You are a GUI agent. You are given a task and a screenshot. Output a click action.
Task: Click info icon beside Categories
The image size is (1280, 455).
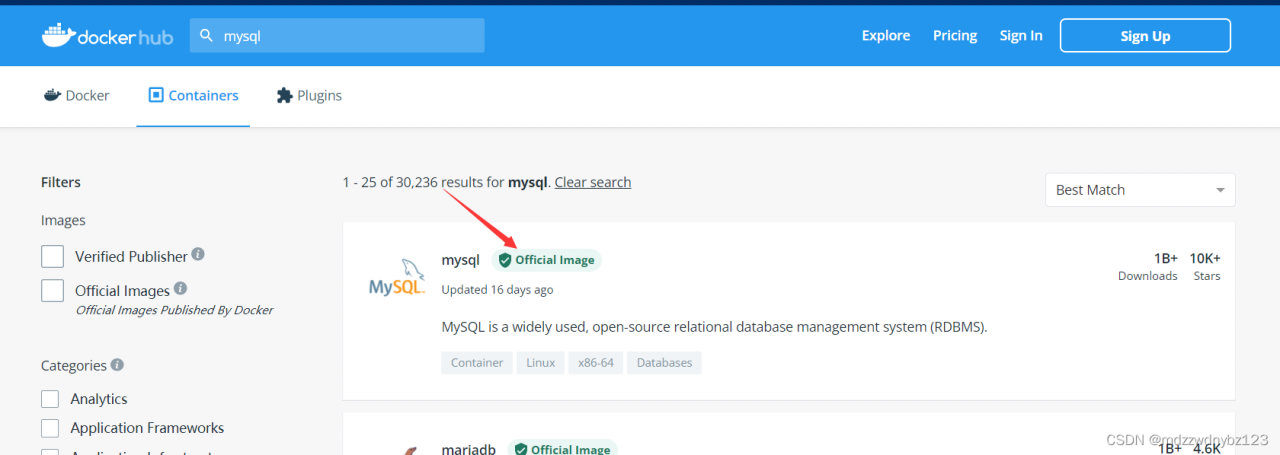pyautogui.click(x=117, y=365)
